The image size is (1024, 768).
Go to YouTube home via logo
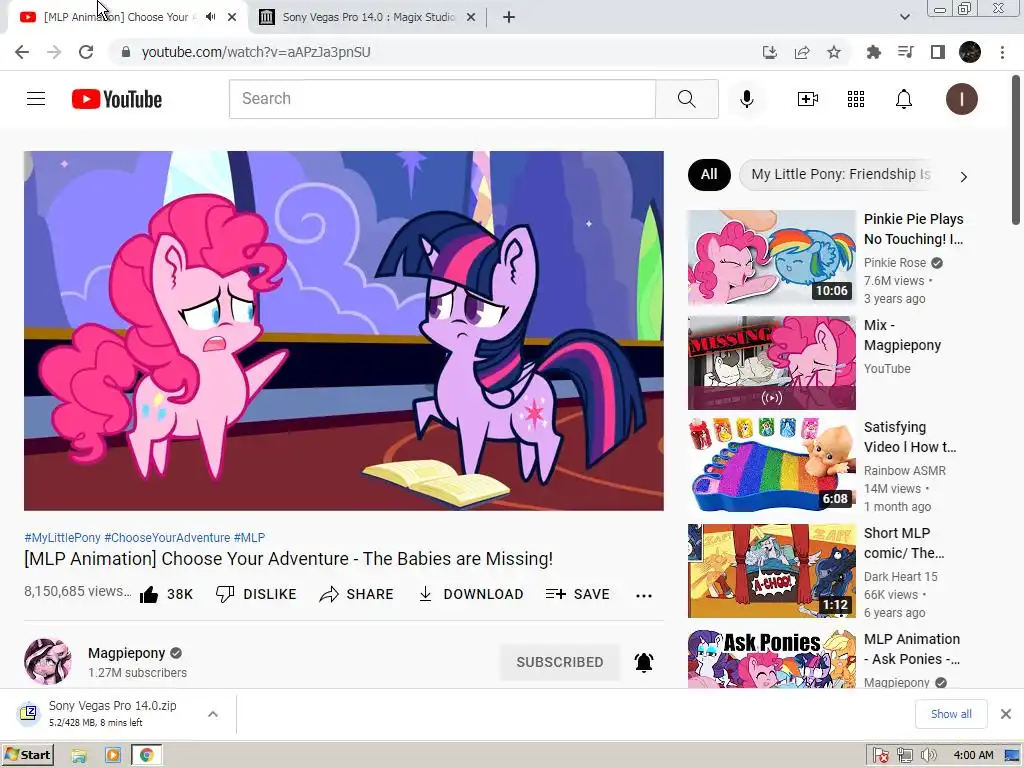point(117,99)
